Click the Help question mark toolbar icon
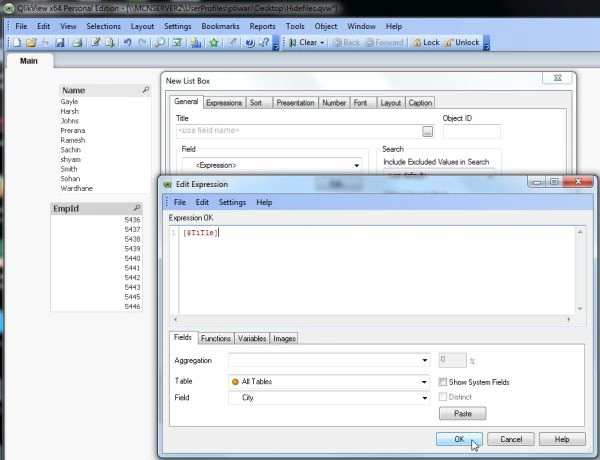 (249, 42)
